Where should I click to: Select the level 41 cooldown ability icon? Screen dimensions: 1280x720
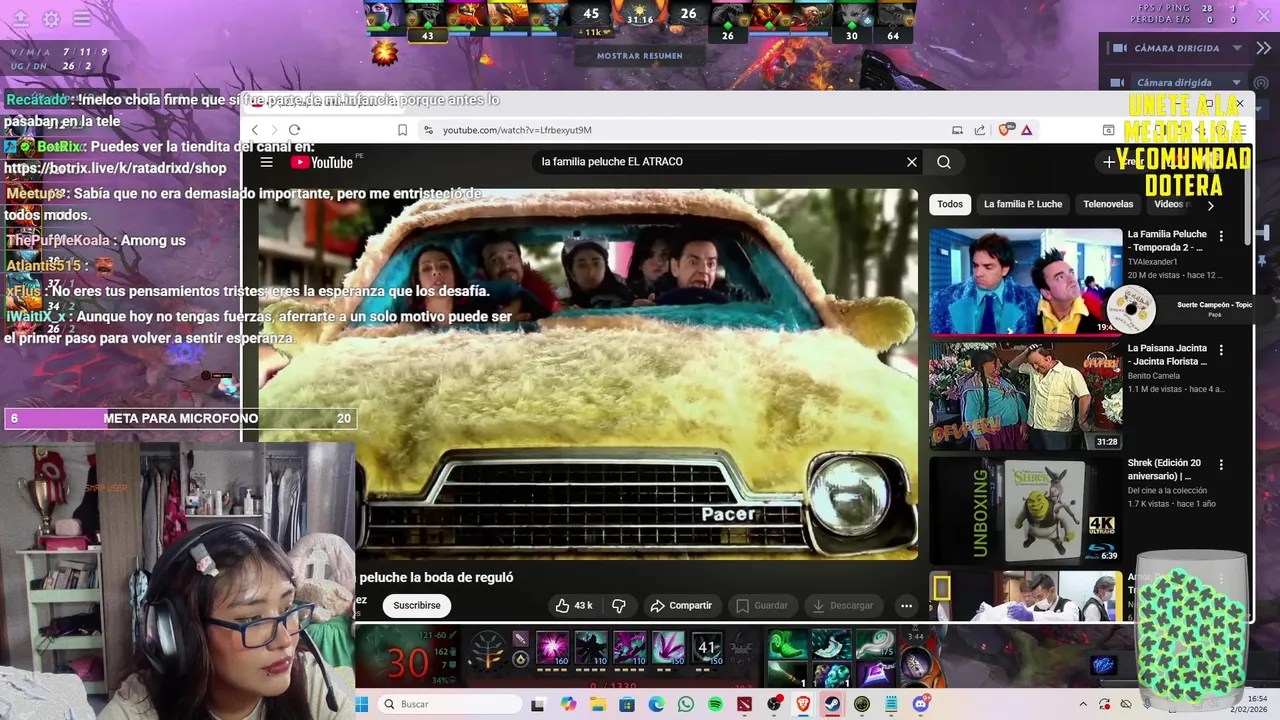[x=708, y=648]
